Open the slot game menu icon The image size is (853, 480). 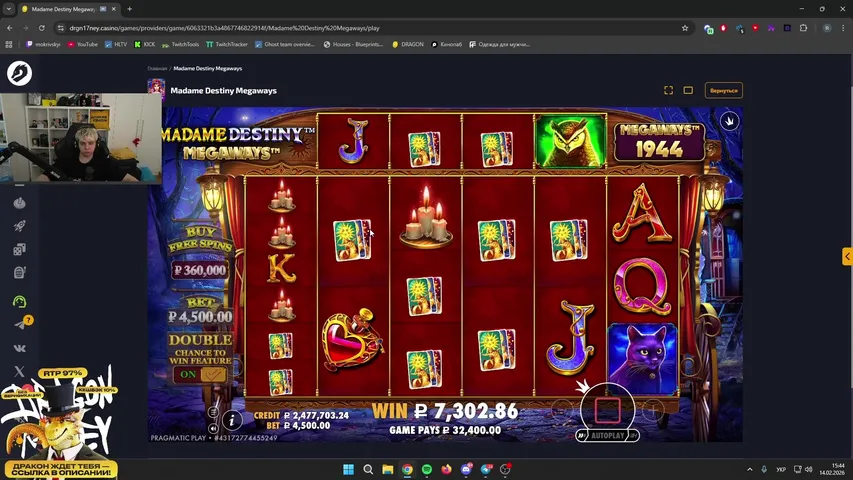click(212, 411)
